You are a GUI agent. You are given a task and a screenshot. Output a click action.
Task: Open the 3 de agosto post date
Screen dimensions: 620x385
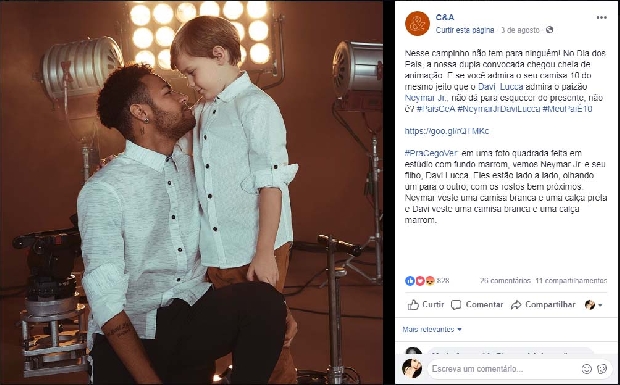click(520, 30)
